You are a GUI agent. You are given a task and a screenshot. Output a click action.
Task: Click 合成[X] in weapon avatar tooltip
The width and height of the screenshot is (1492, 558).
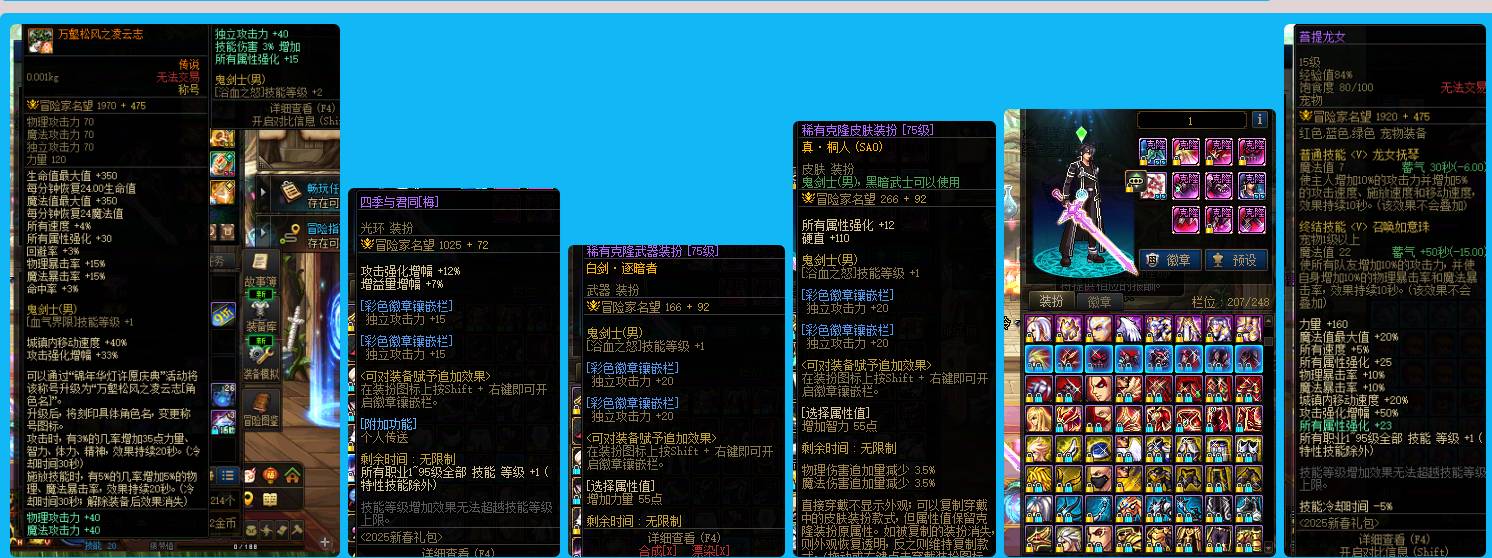point(656,550)
